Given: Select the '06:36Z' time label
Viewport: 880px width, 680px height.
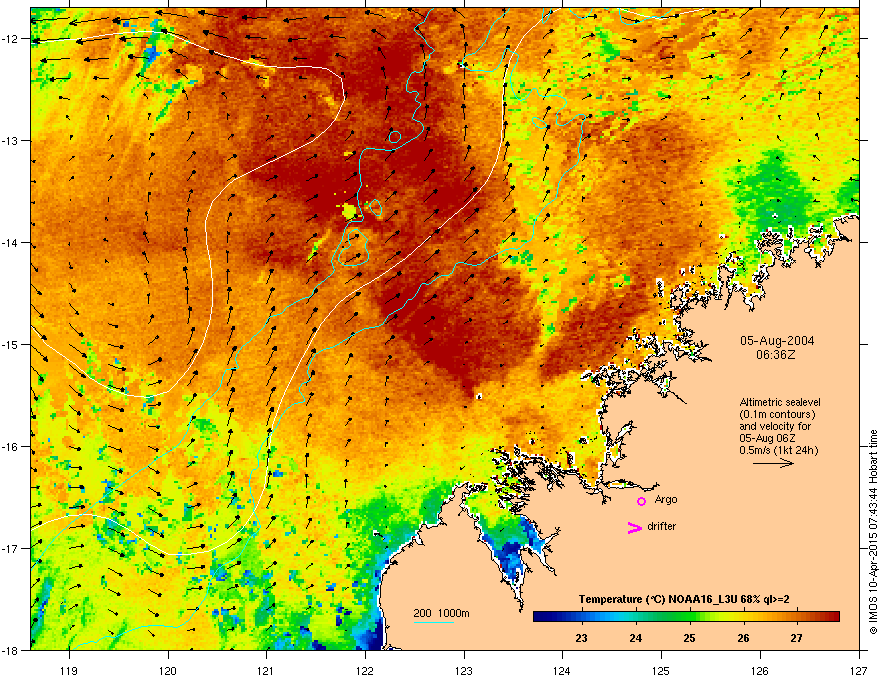Looking at the screenshot, I should [776, 355].
